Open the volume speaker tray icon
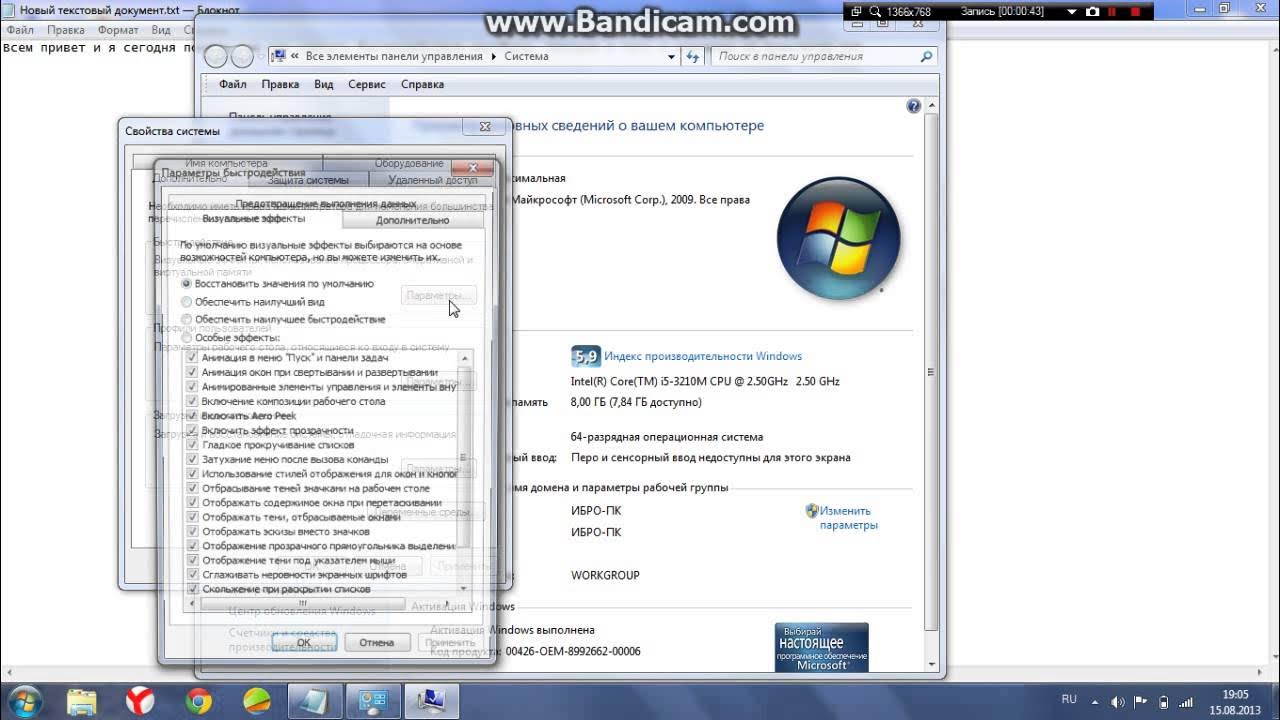This screenshot has width=1280, height=720. click(1117, 701)
